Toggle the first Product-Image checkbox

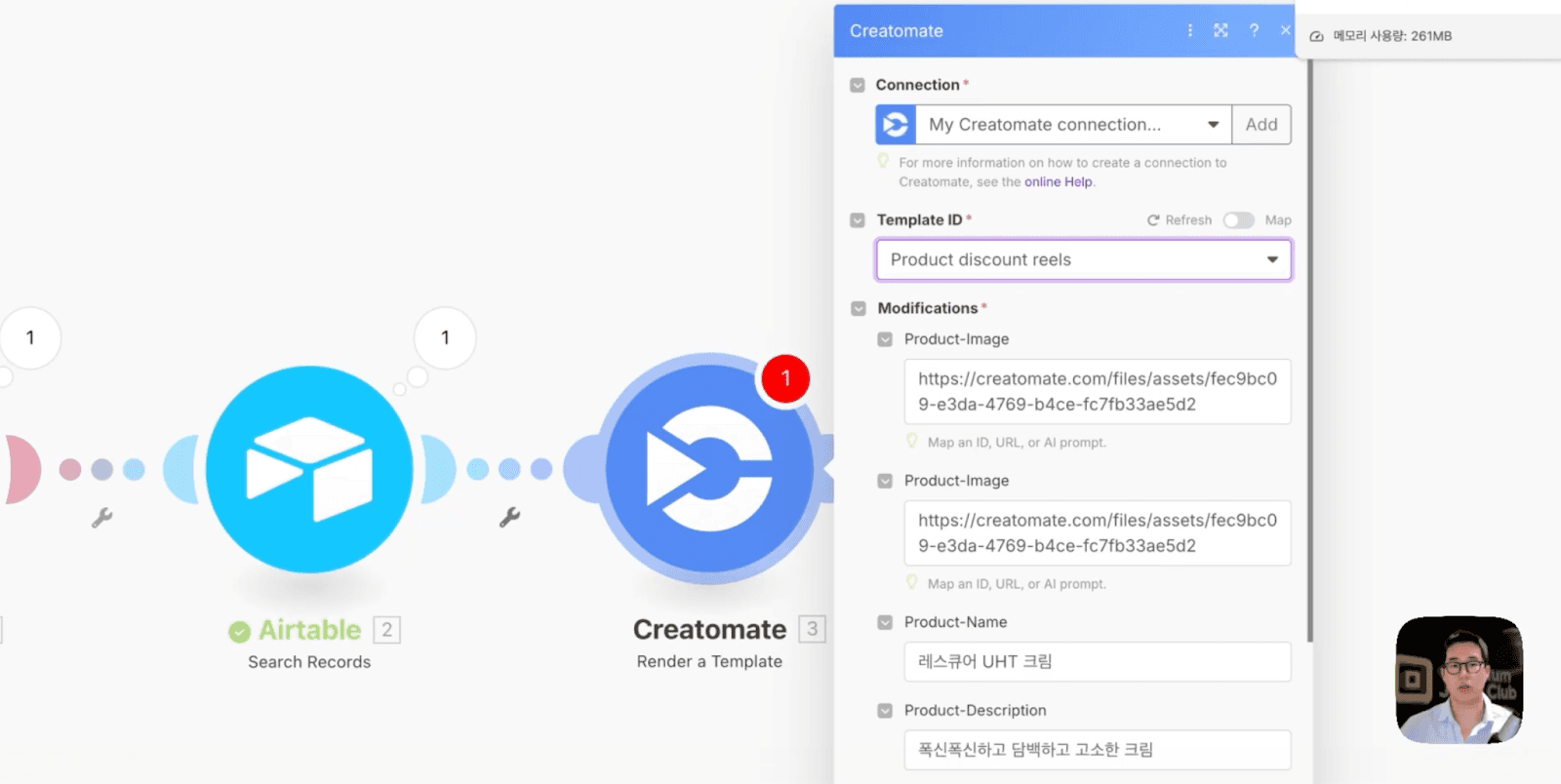pos(885,339)
